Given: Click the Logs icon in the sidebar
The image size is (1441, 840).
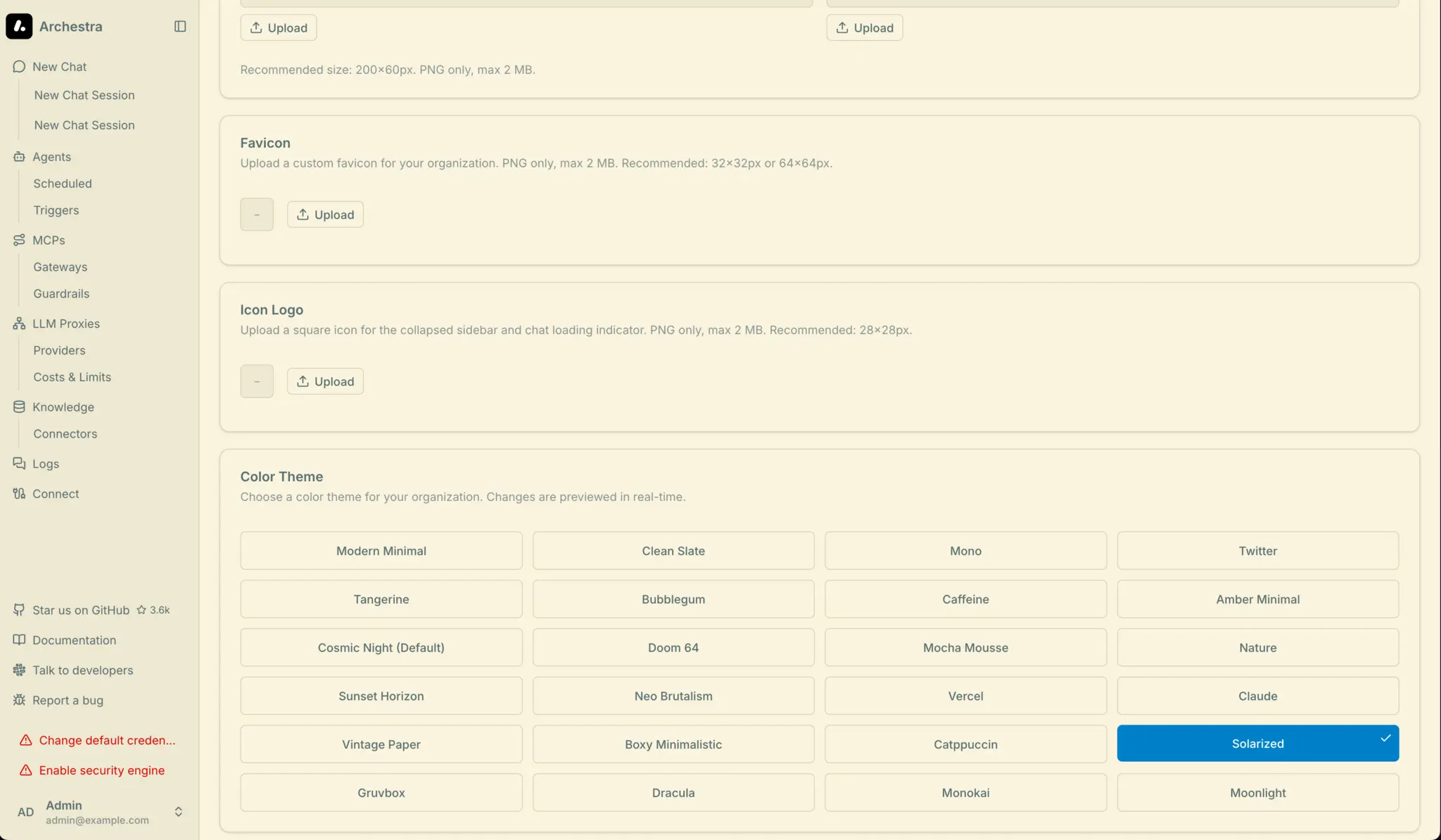Looking at the screenshot, I should [x=19, y=464].
